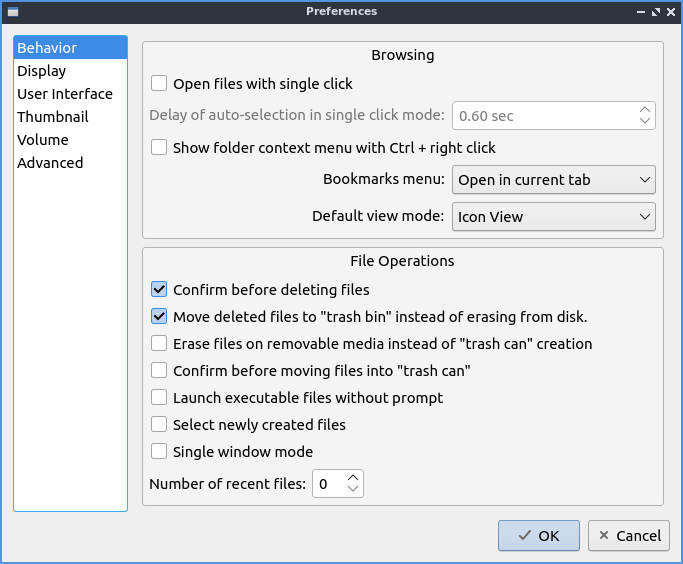The image size is (683, 564).
Task: Click the window menu icon in title bar
Action: tap(12, 11)
